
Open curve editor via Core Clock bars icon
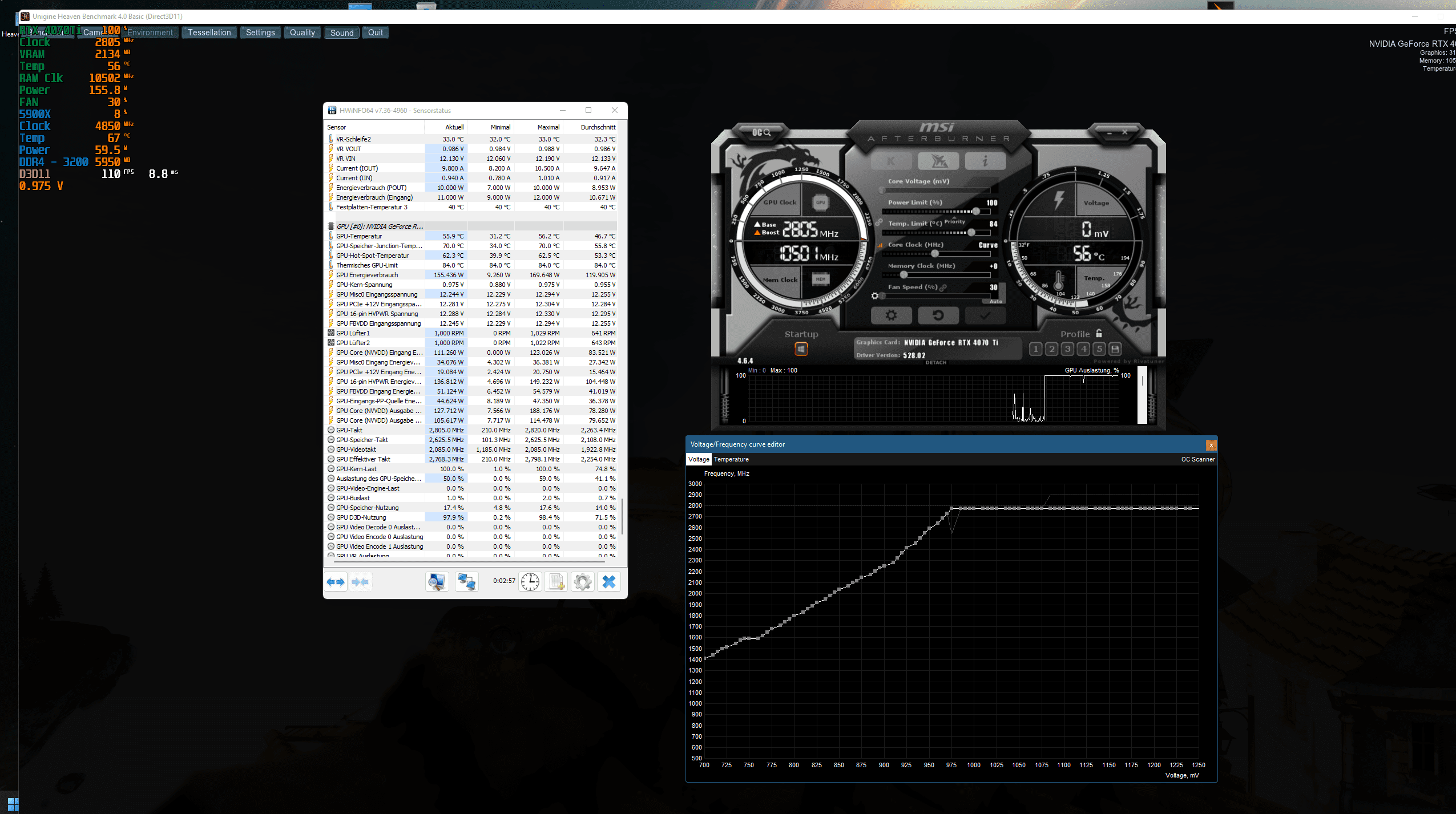coord(880,245)
